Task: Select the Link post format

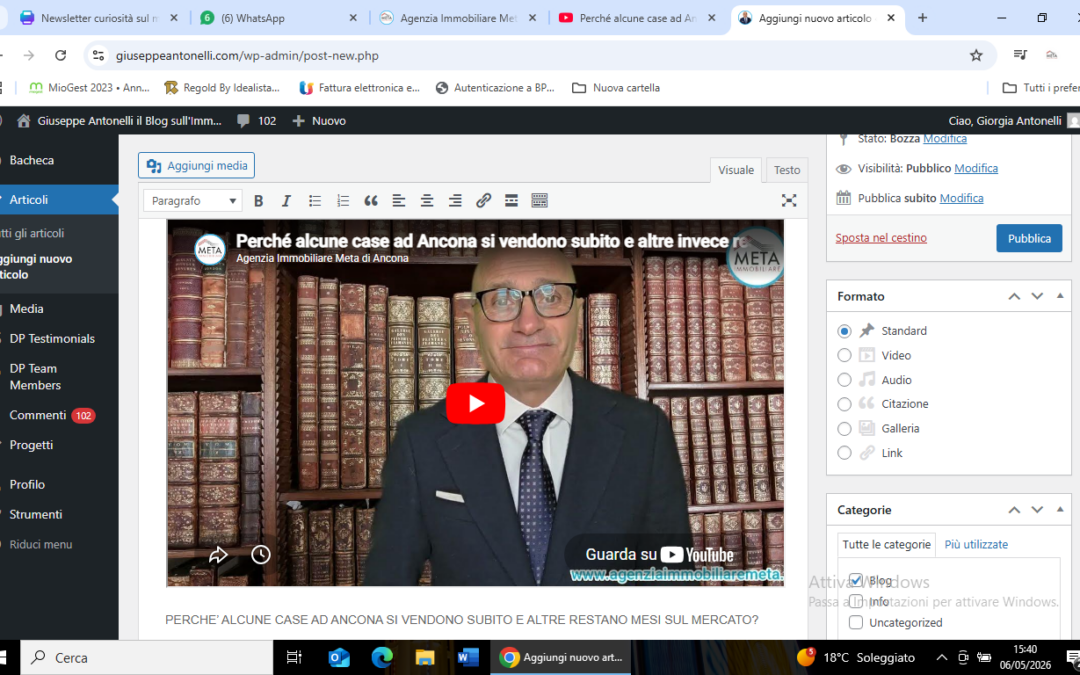Action: 844,453
